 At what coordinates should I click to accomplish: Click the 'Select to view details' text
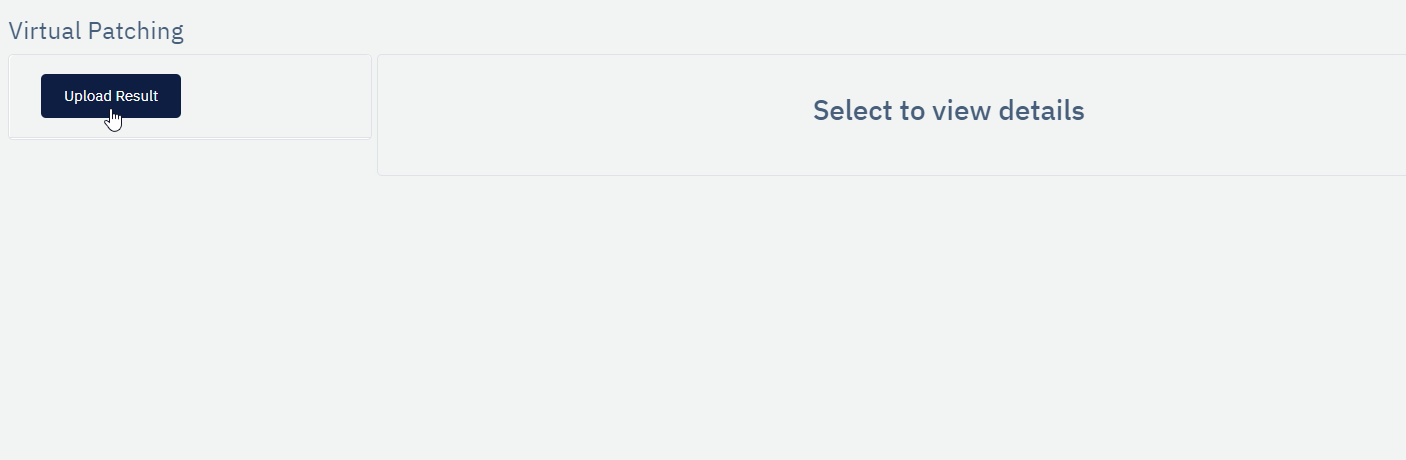pyautogui.click(x=948, y=110)
